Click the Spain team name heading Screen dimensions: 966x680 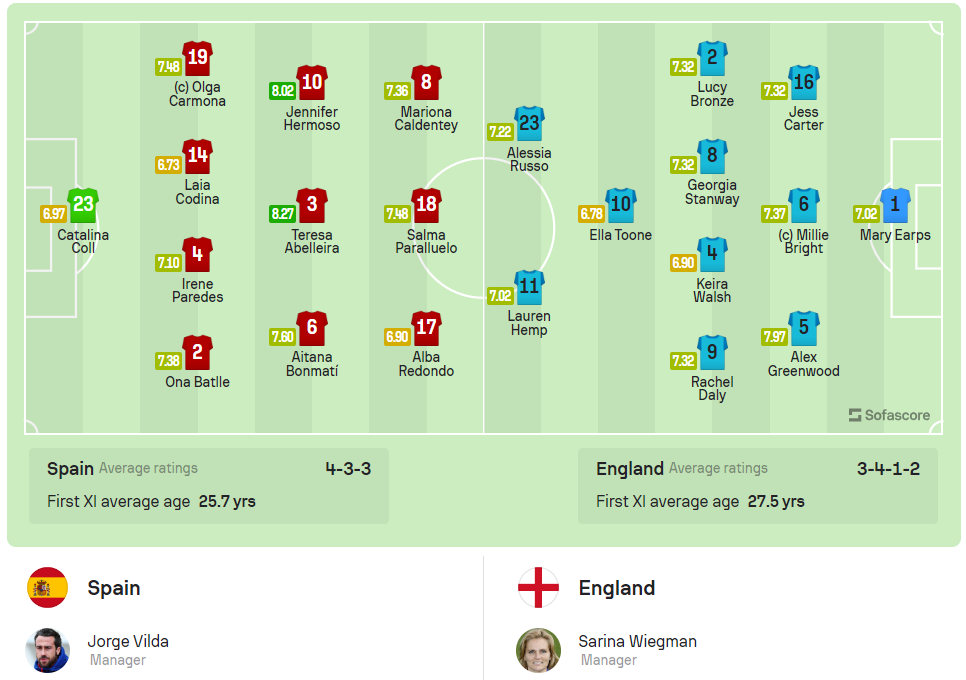(x=114, y=588)
